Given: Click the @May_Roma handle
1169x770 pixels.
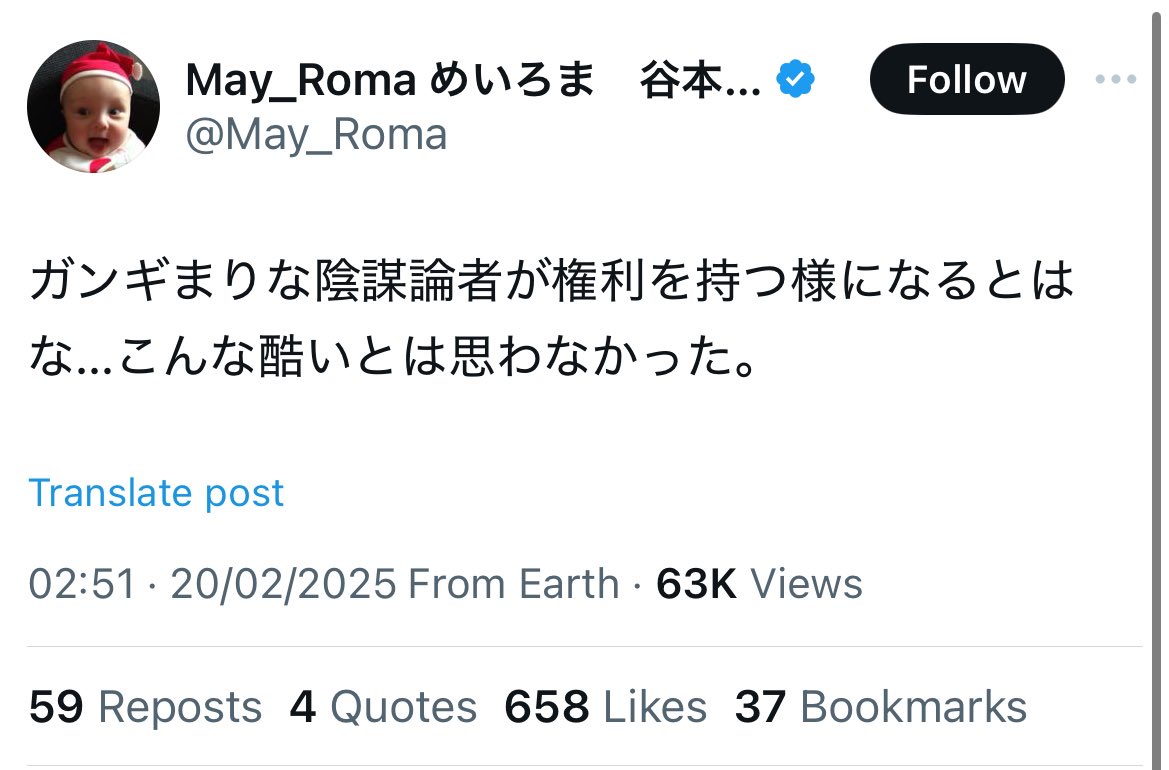Looking at the screenshot, I should [x=316, y=135].
